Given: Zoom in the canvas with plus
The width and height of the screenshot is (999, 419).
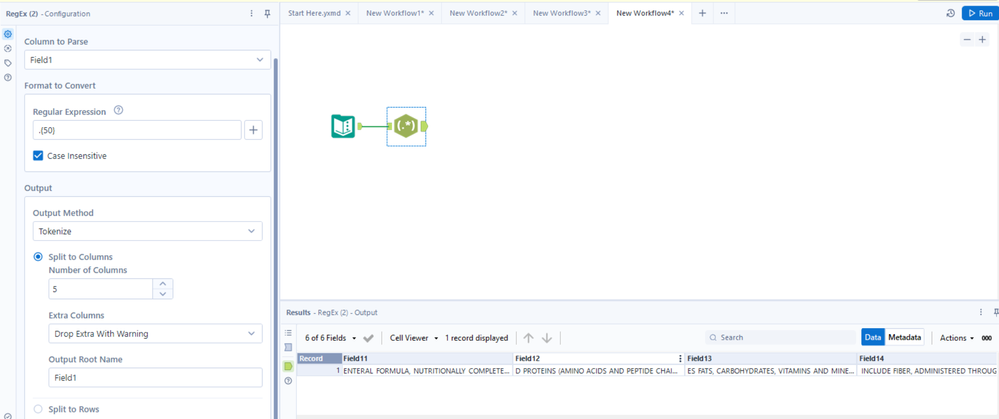Looking at the screenshot, I should (982, 39).
